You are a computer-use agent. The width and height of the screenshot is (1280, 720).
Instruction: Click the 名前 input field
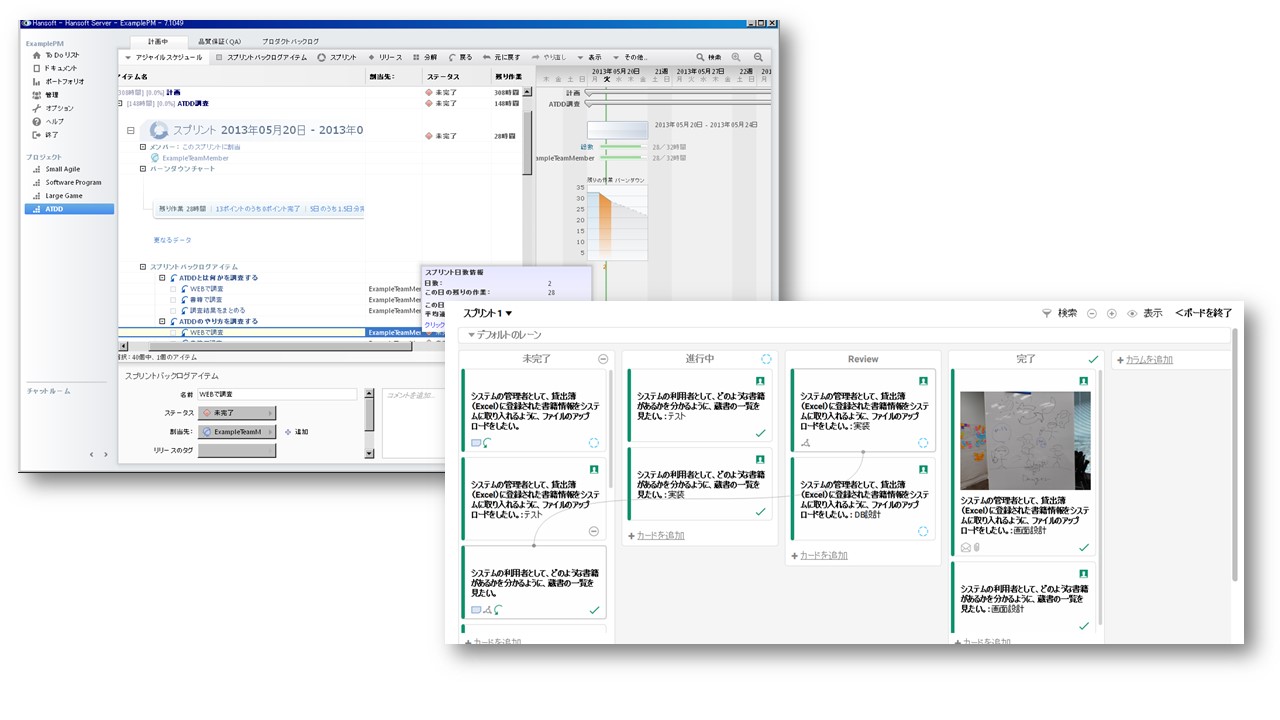[x=277, y=395]
